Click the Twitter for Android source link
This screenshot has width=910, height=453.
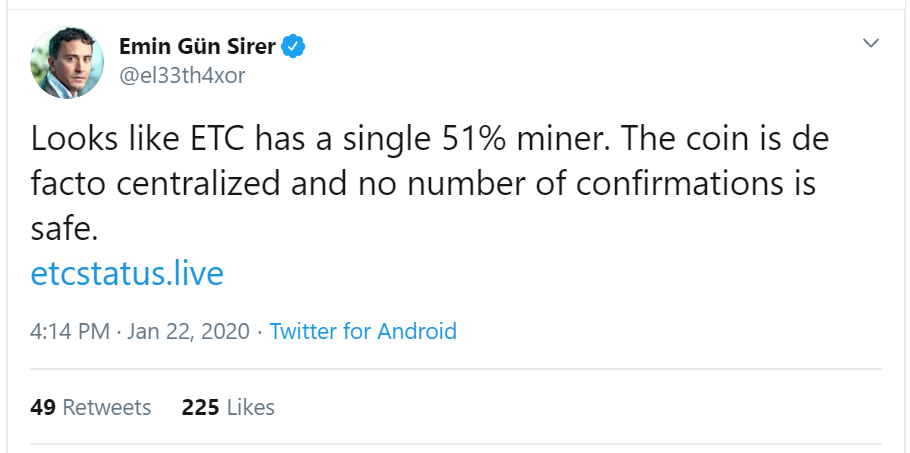click(x=363, y=332)
